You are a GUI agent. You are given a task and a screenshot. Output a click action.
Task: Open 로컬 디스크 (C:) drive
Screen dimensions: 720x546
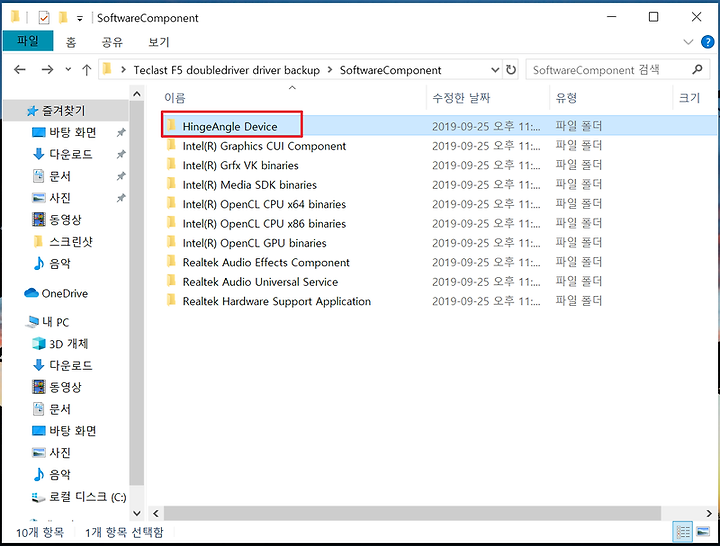click(87, 497)
